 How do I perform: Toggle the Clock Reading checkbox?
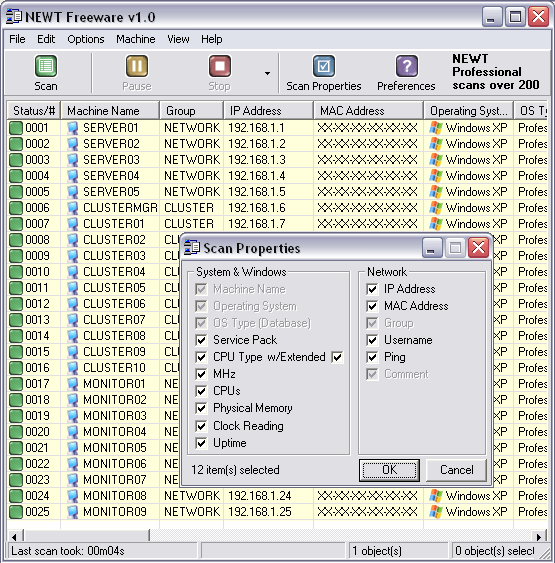pyautogui.click(x=201, y=426)
